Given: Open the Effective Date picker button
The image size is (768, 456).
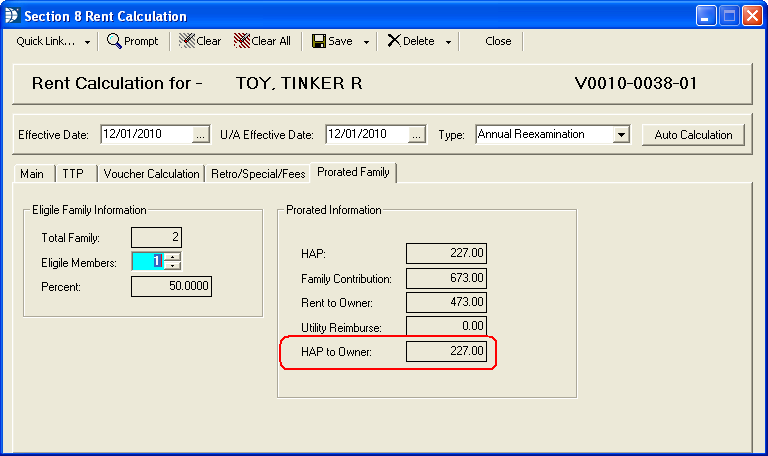Looking at the screenshot, I should (x=200, y=135).
